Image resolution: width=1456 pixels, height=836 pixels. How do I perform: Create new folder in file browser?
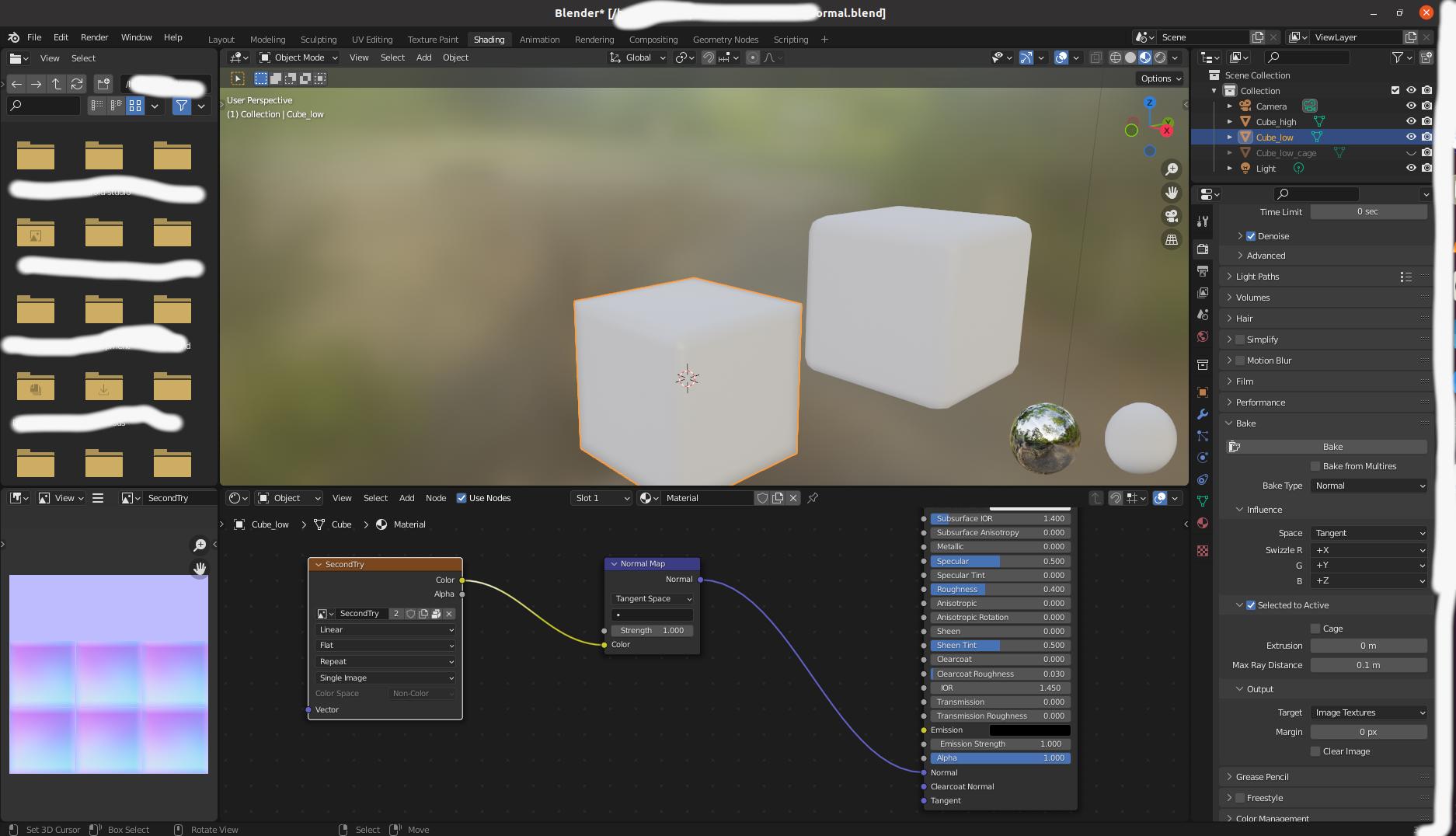click(x=103, y=84)
